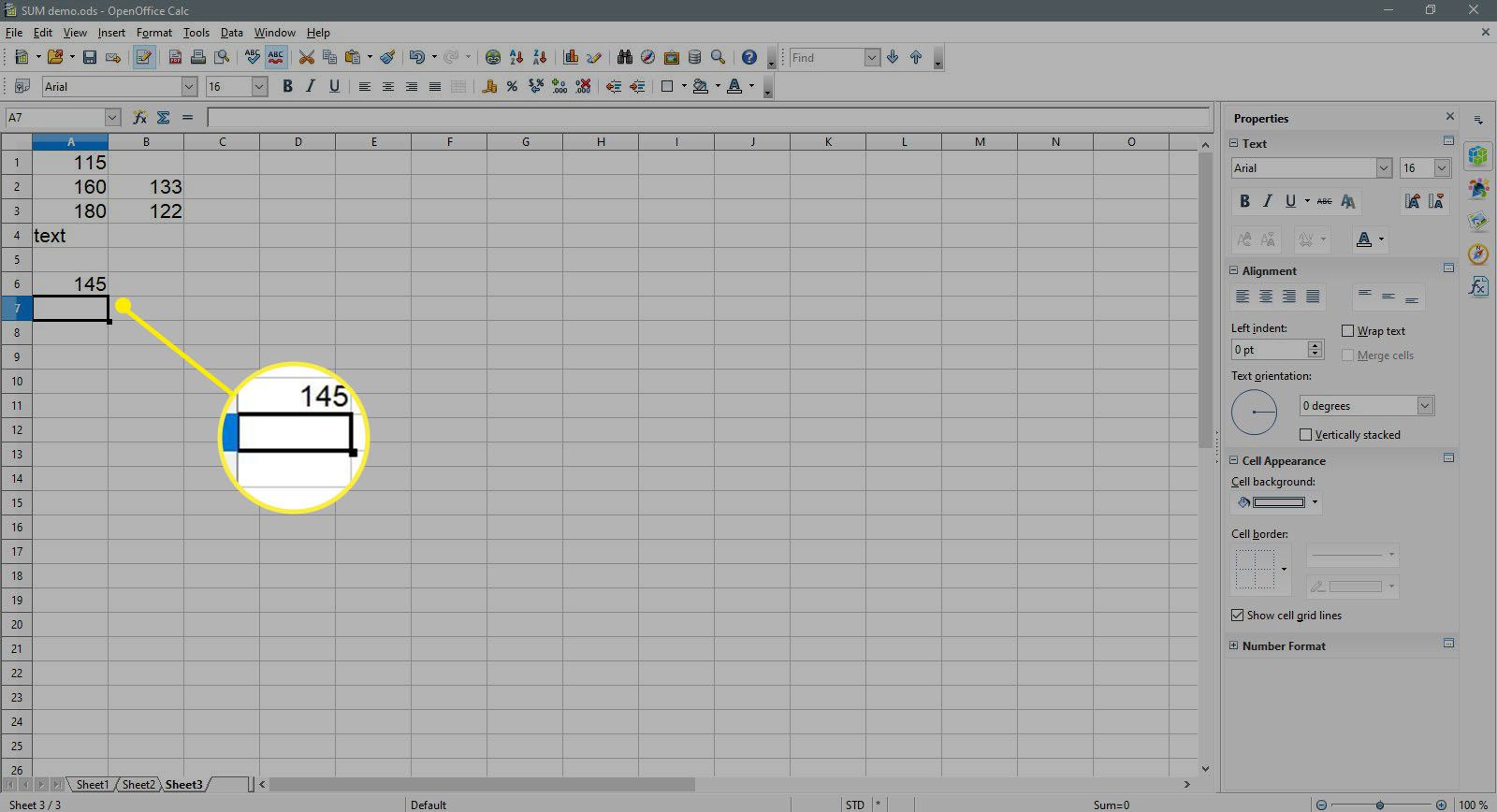Toggle AutoSpellcheck red-underline ABC icon

275,58
